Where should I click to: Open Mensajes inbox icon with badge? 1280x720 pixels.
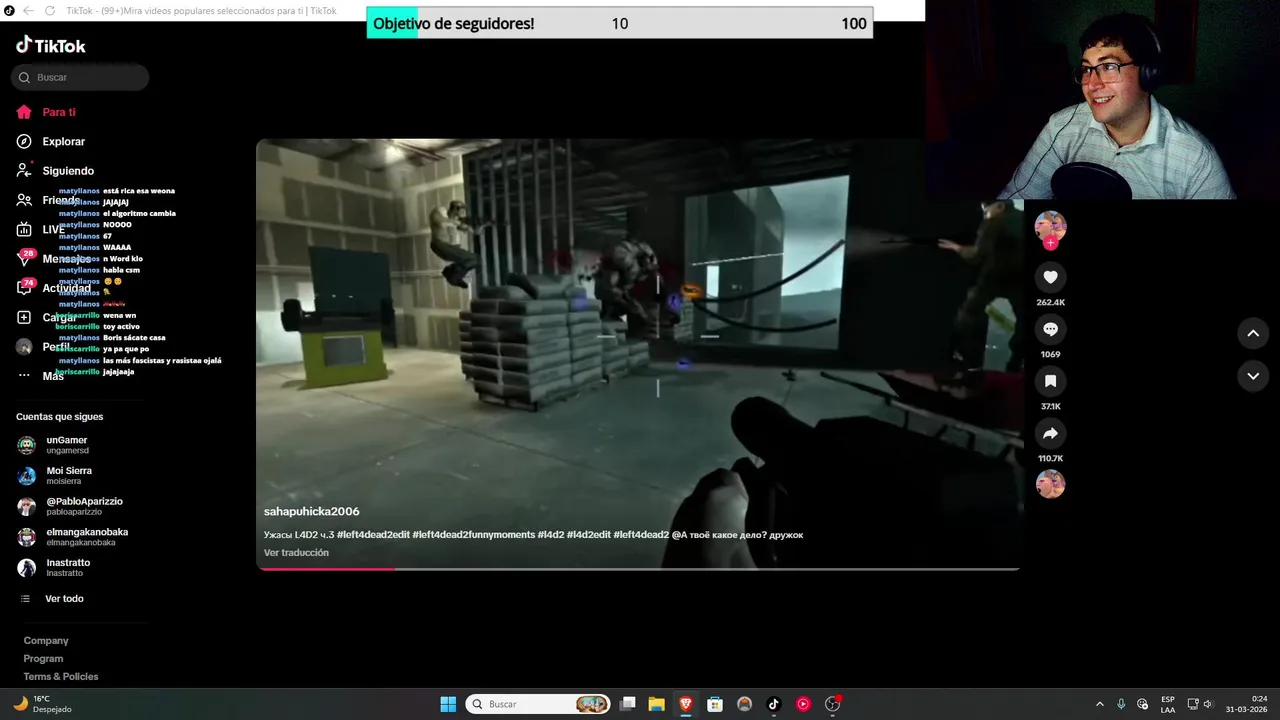[25, 258]
